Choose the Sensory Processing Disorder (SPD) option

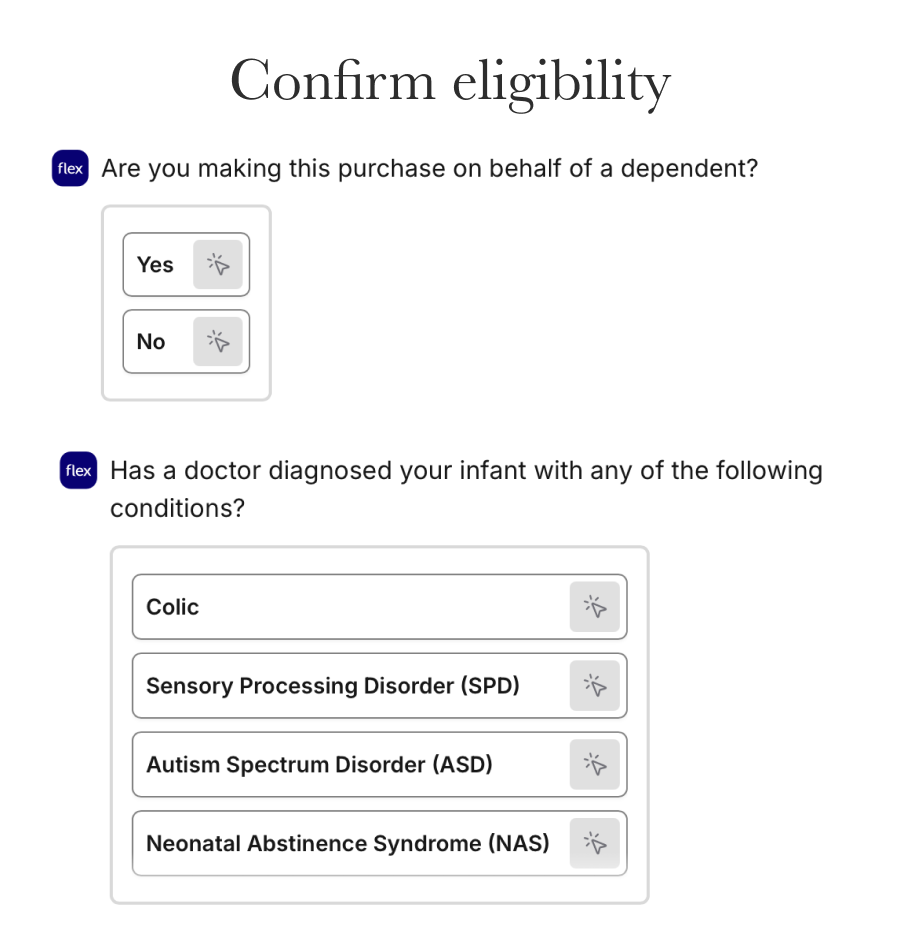point(332,686)
